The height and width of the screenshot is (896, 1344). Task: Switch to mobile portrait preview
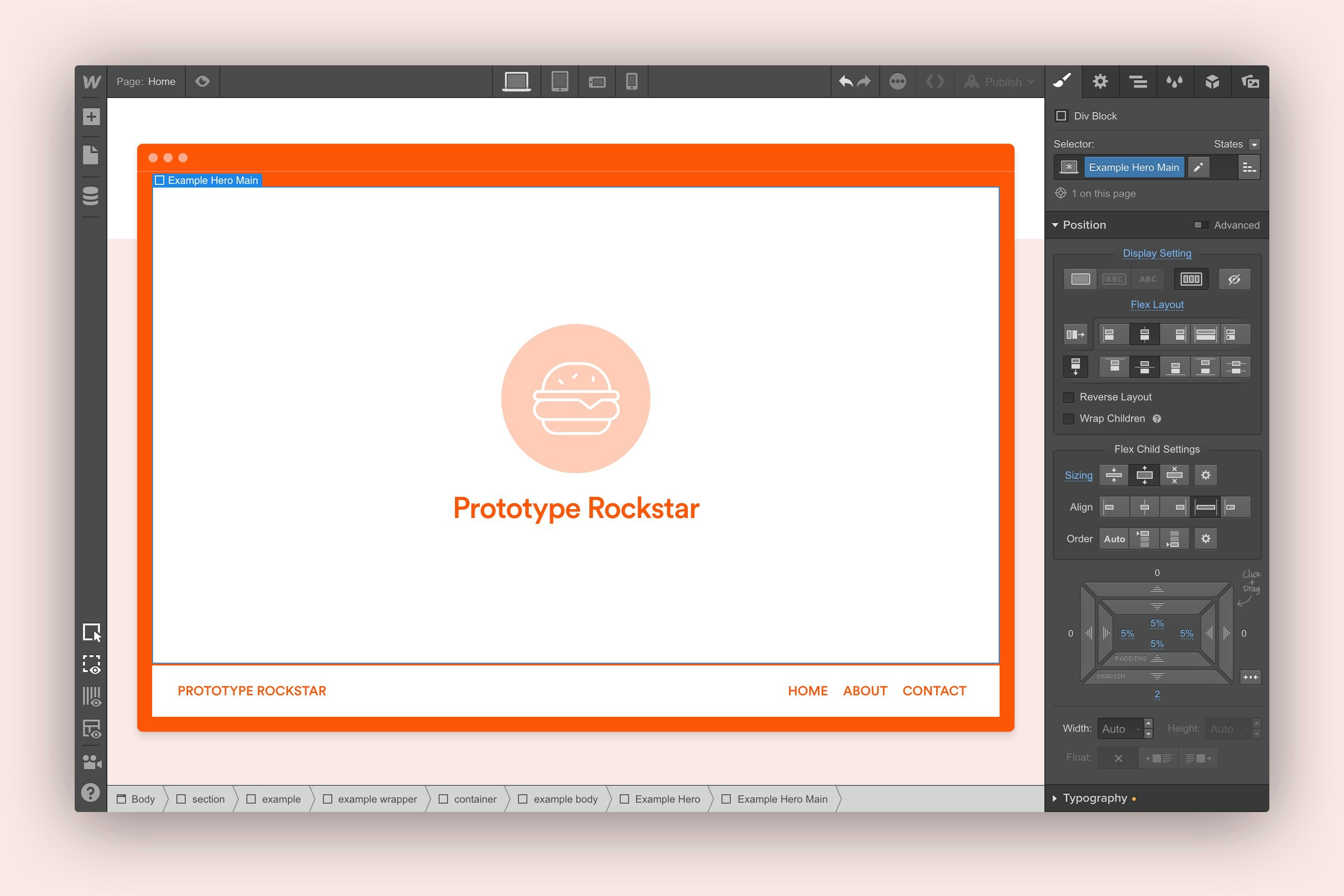pyautogui.click(x=631, y=81)
